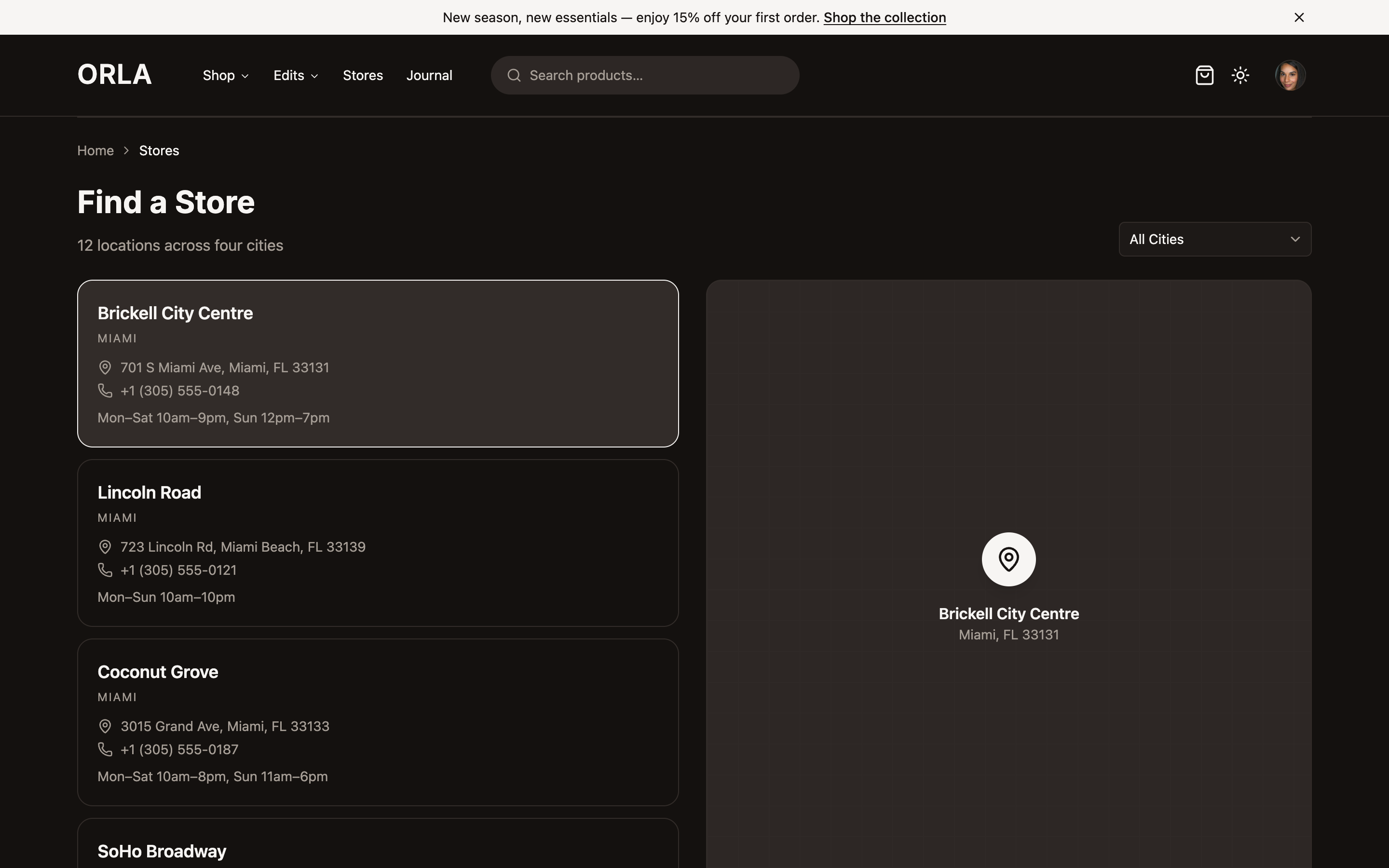1389x868 pixels.
Task: Click phone icon beside +1 (305) 555-0121
Action: (105, 570)
